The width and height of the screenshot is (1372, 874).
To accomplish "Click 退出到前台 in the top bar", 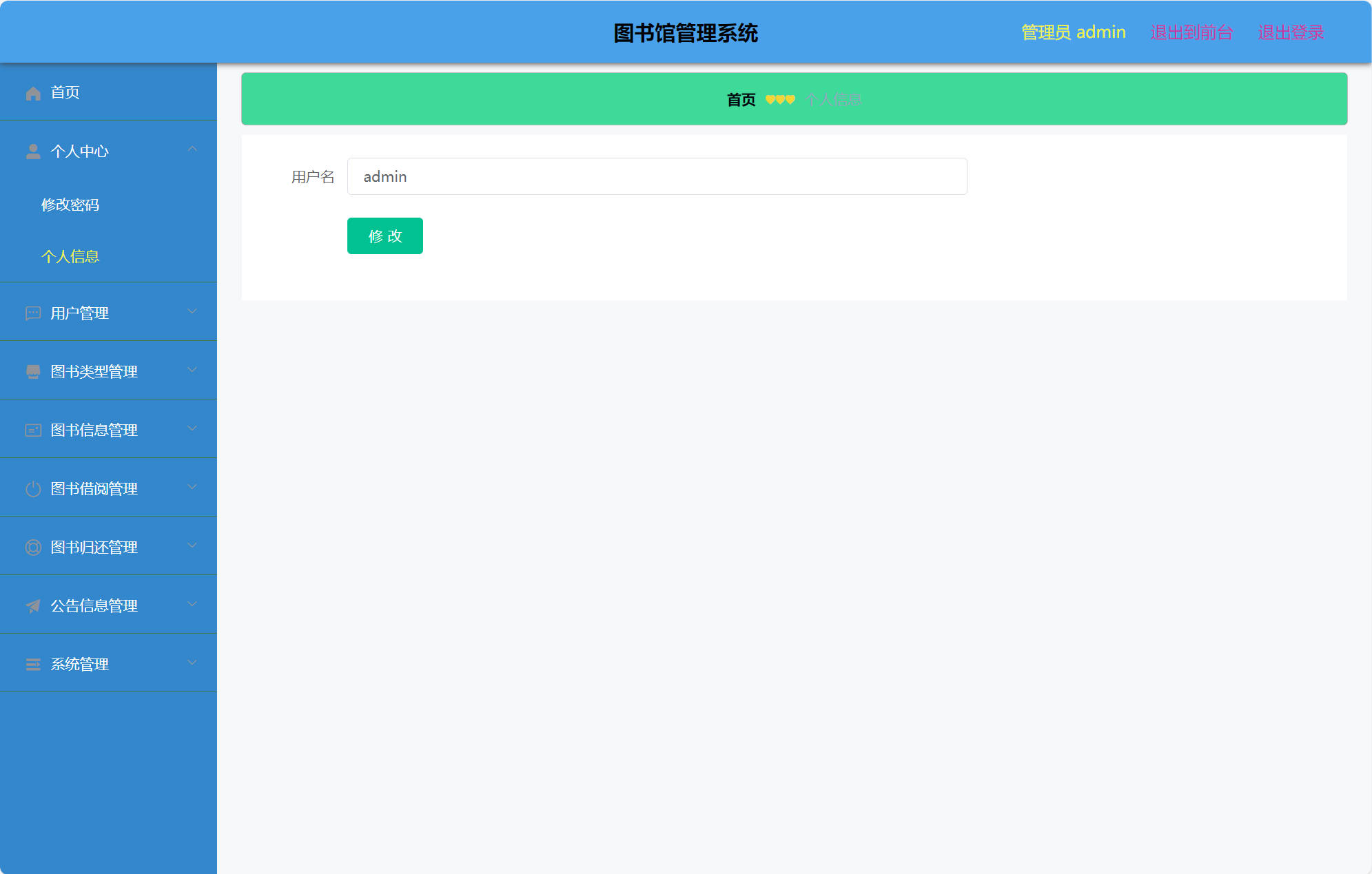I will click(1191, 32).
